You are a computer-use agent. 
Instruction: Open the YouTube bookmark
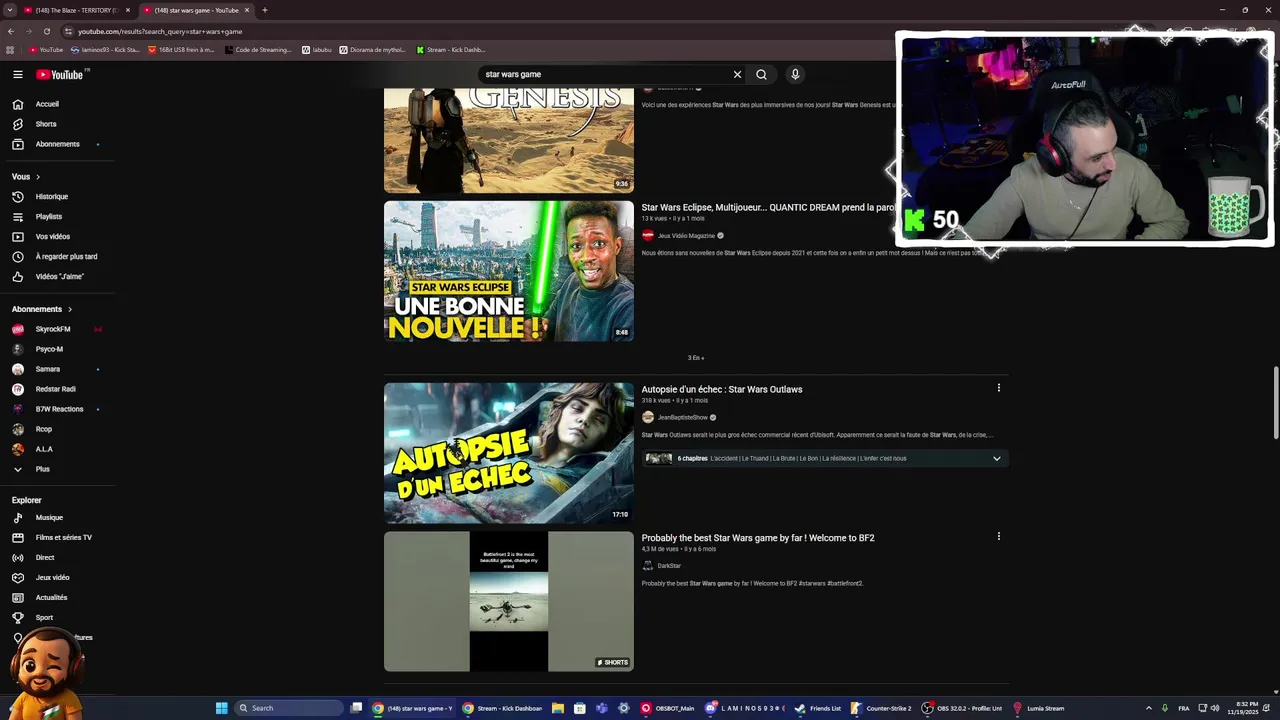tap(45, 49)
